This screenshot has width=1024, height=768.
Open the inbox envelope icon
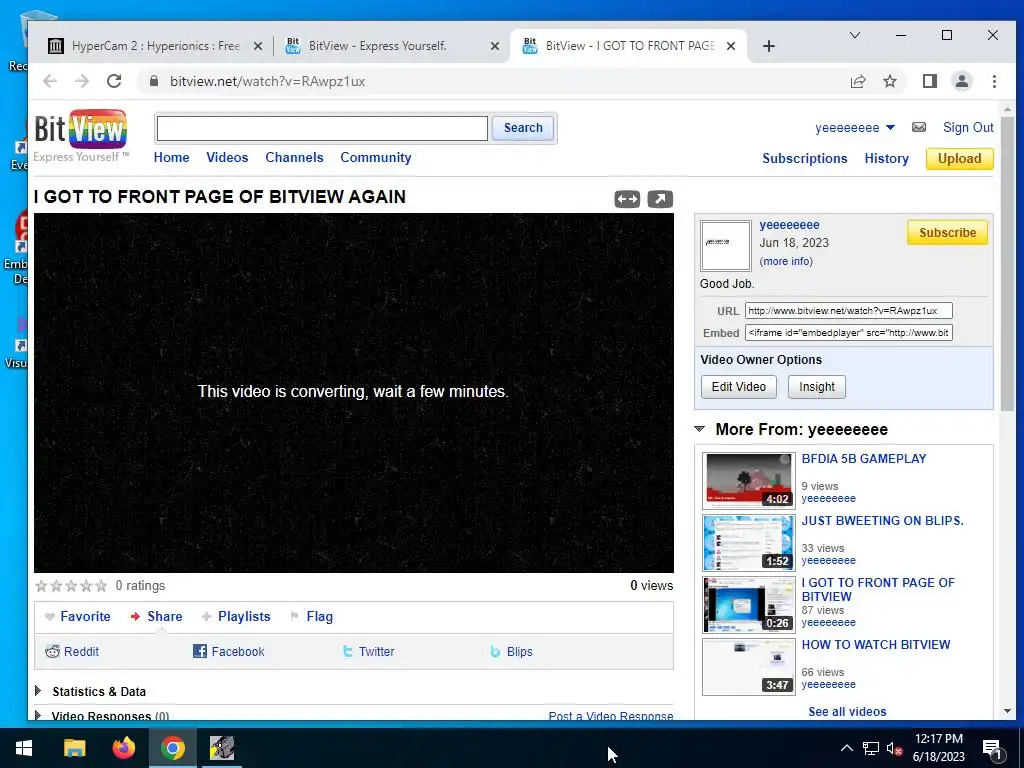pos(919,127)
